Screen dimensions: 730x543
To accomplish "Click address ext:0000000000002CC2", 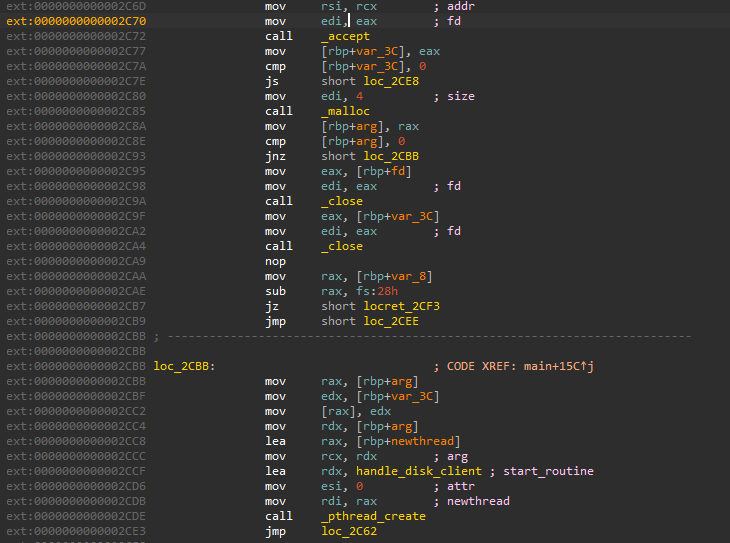I will point(76,412).
